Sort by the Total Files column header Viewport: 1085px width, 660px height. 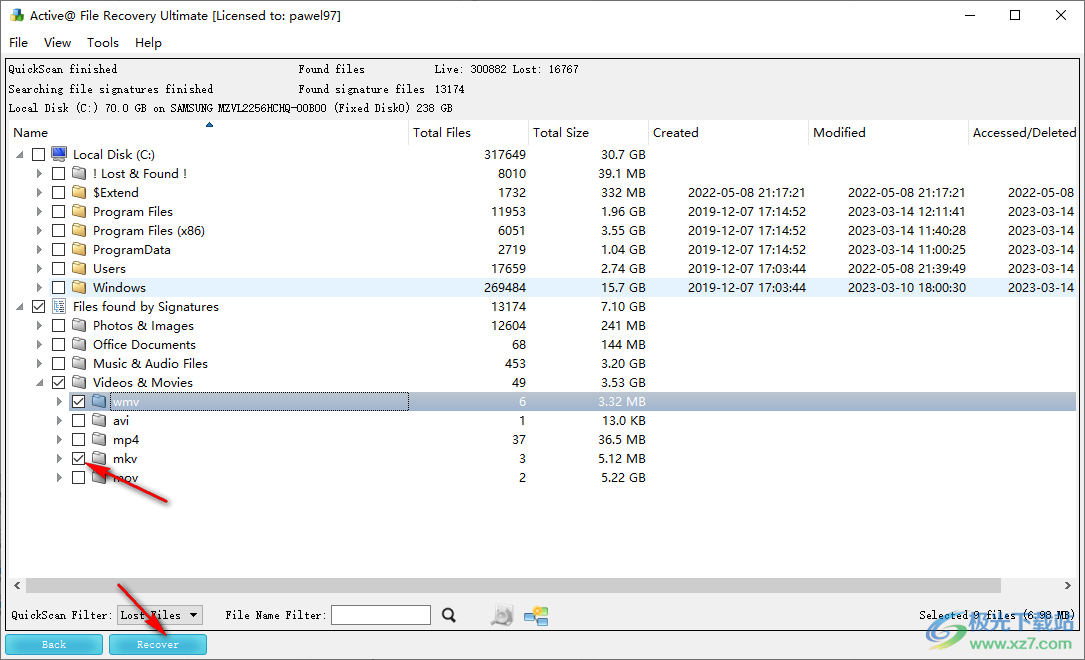click(468, 132)
